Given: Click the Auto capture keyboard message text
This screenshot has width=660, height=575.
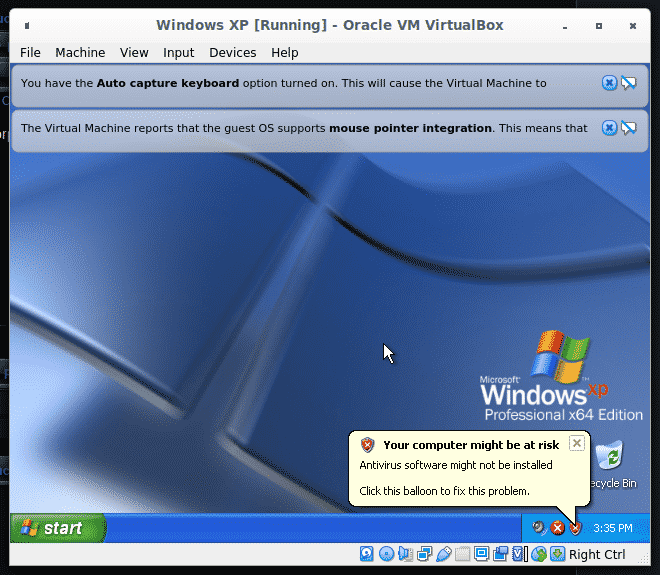Looking at the screenshot, I should (x=284, y=83).
